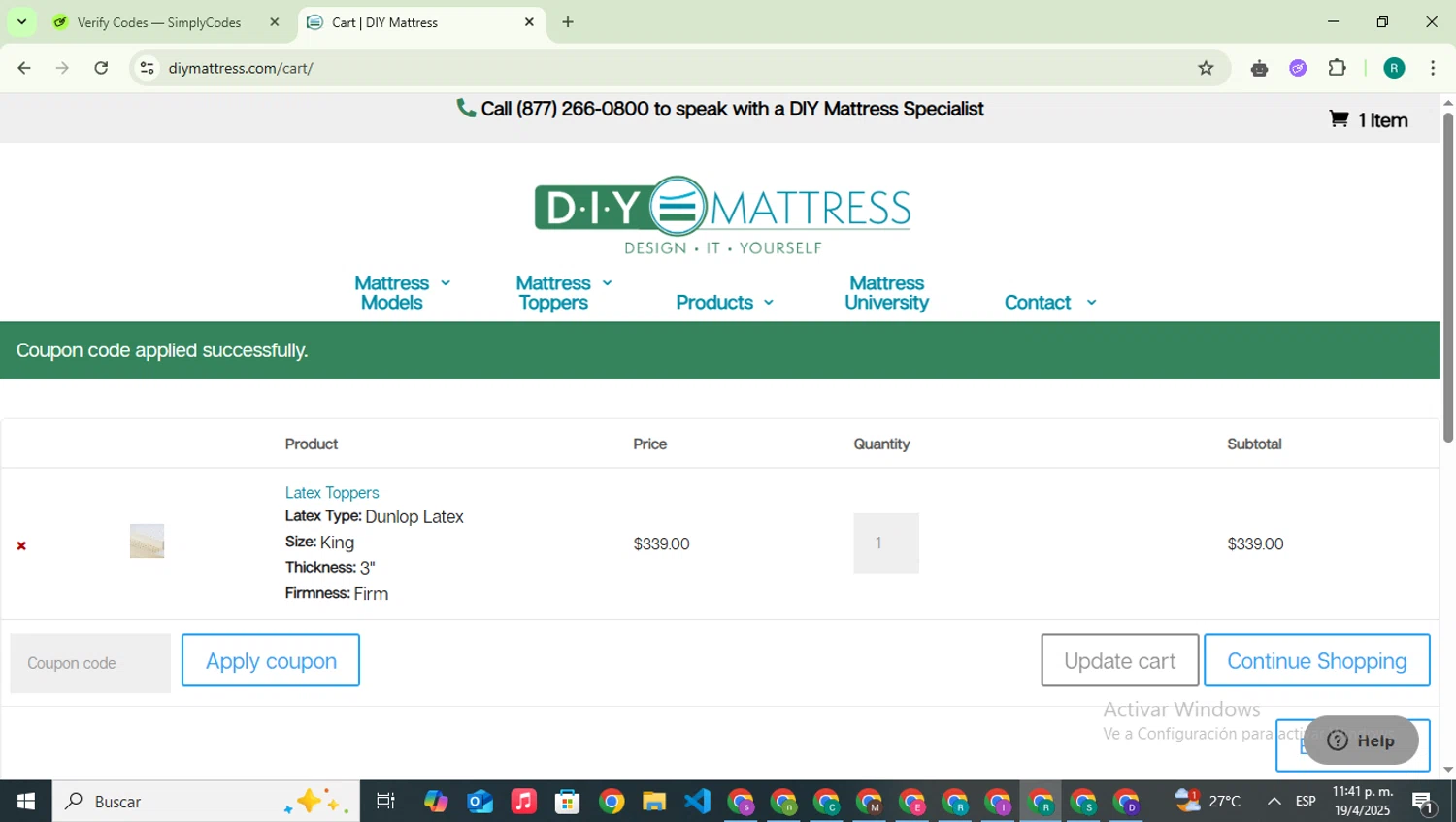Open Chrome three-dot menu

1433,68
